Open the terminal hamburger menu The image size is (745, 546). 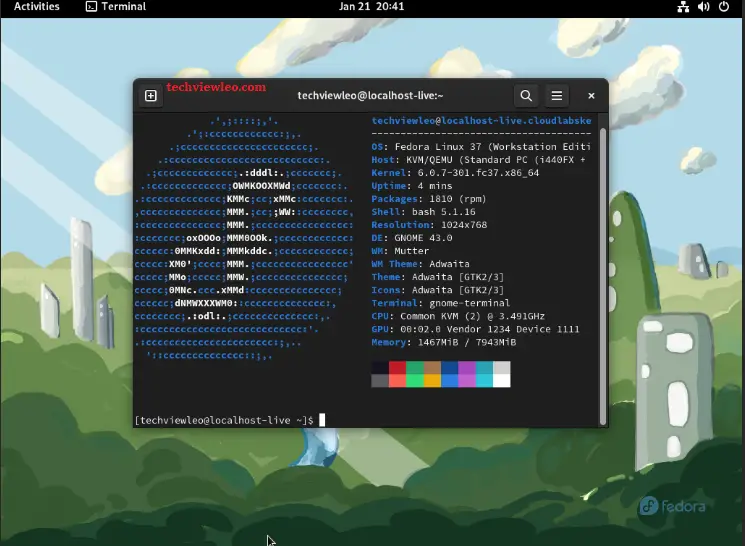pos(557,96)
